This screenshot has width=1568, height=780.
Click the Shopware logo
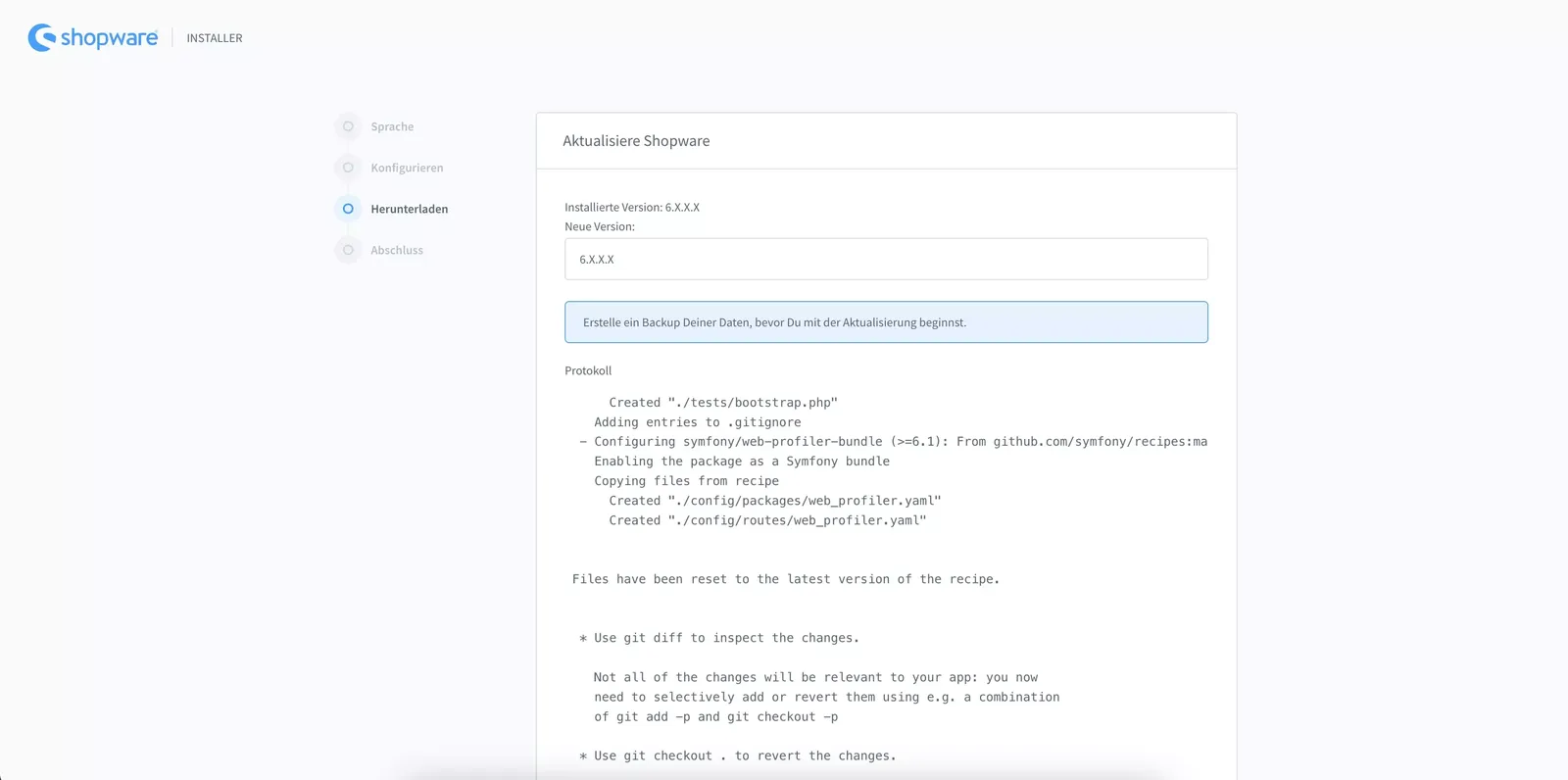point(93,37)
